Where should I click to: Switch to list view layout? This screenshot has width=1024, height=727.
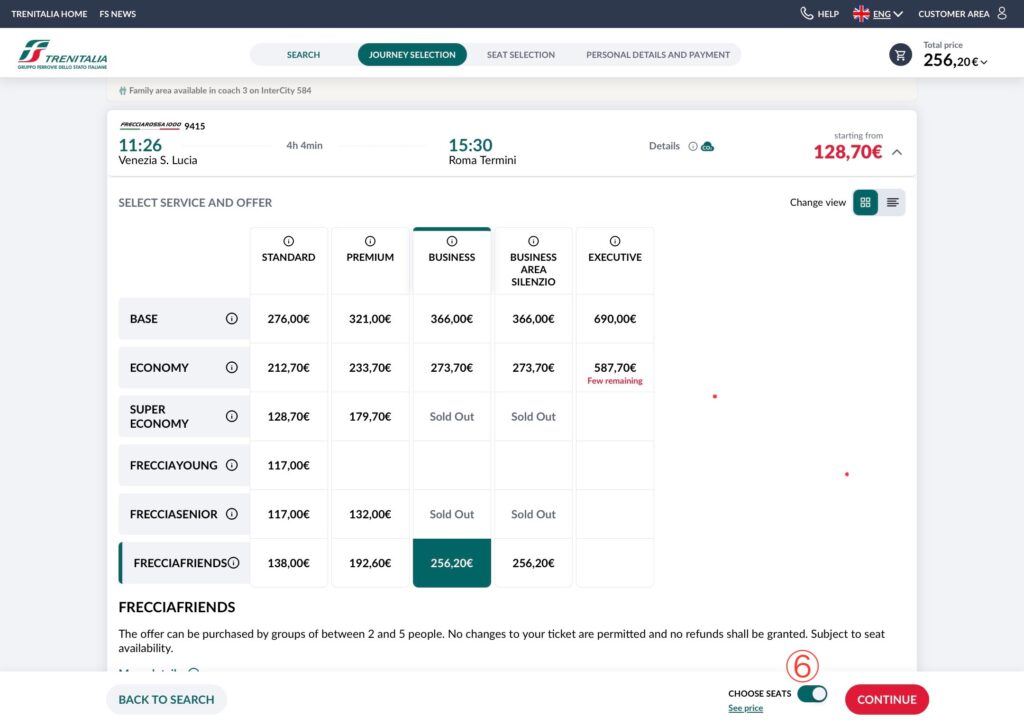893,202
